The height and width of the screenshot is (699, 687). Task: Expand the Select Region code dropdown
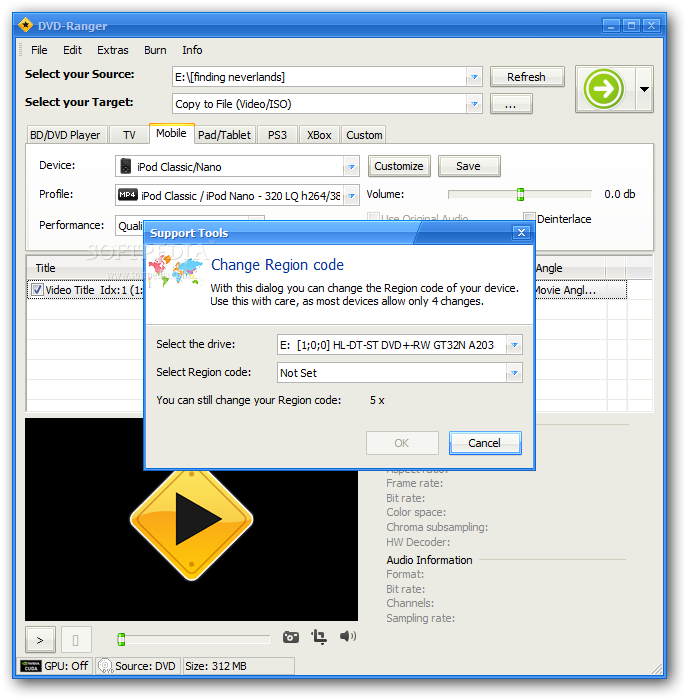pos(514,373)
